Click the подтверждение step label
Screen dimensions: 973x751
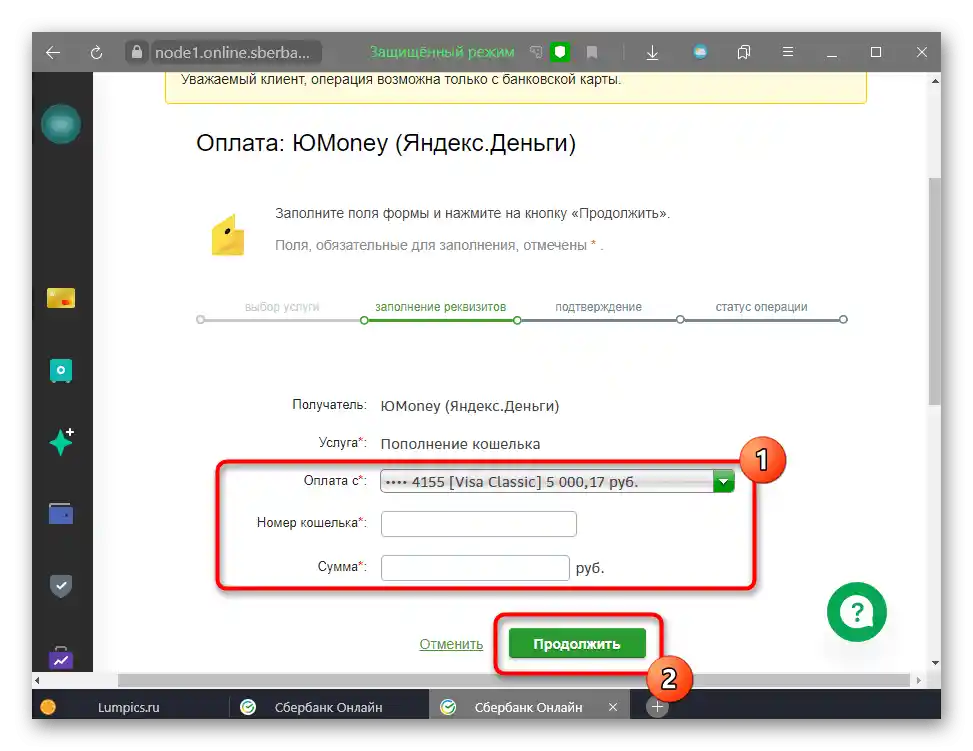click(x=598, y=307)
